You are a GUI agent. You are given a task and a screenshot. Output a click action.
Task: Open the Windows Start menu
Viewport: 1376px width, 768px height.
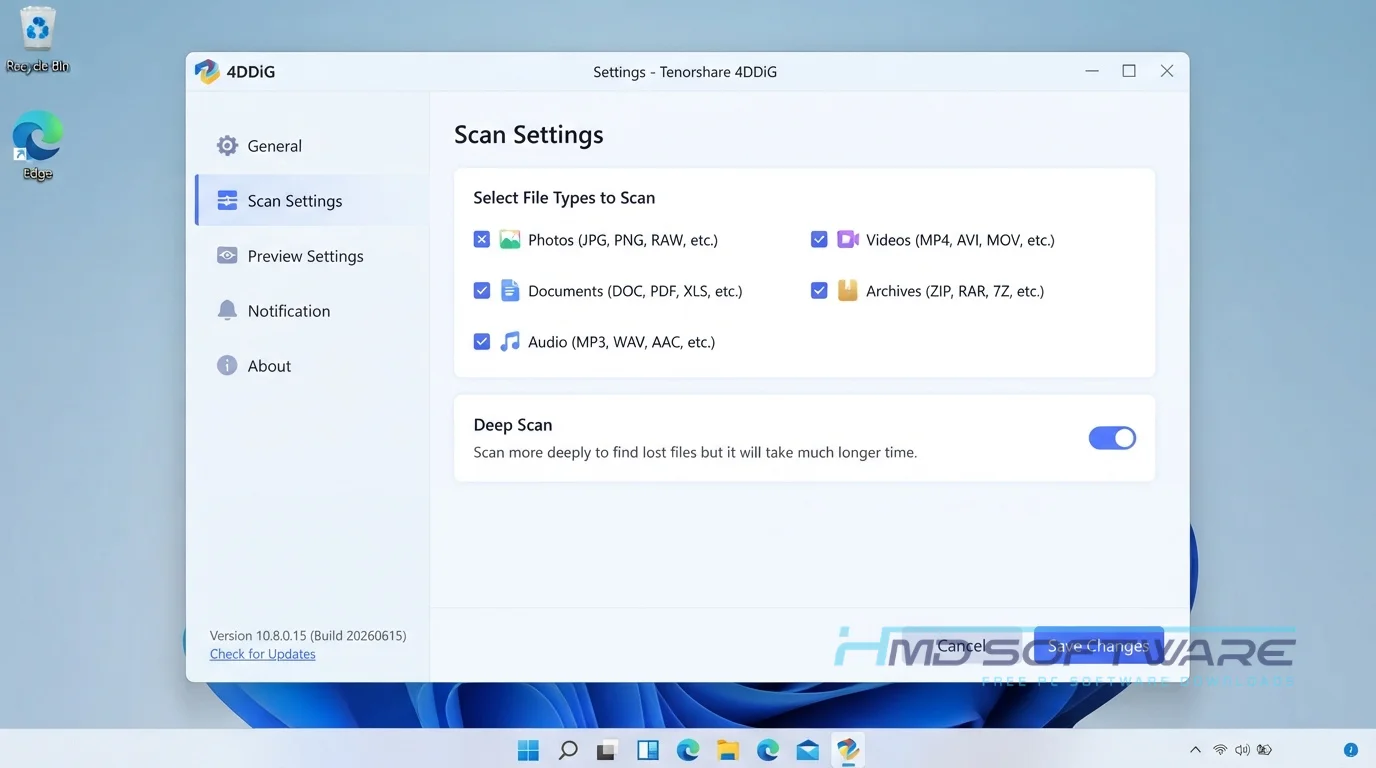coord(528,750)
